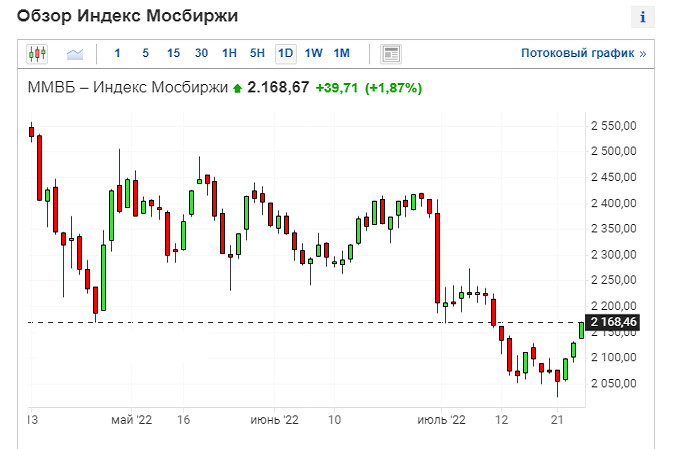
Task: Click the 2 300,00 price axis label
Action: coord(613,254)
